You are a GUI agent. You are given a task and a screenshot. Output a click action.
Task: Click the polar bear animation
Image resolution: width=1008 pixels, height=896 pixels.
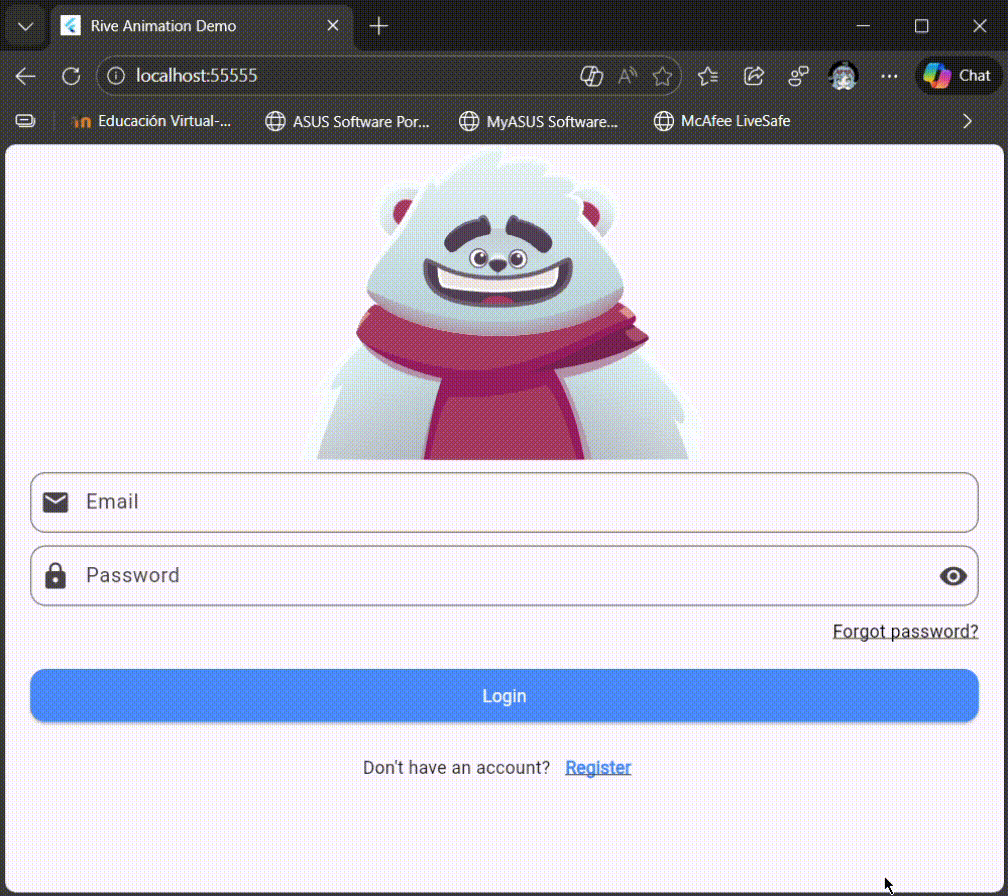[503, 305]
